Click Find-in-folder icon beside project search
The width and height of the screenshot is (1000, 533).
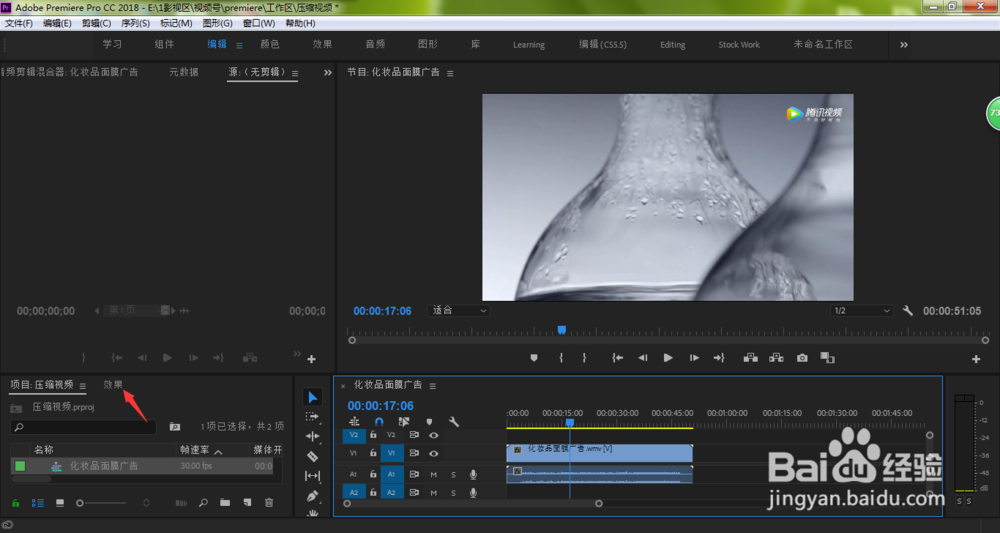pos(175,427)
